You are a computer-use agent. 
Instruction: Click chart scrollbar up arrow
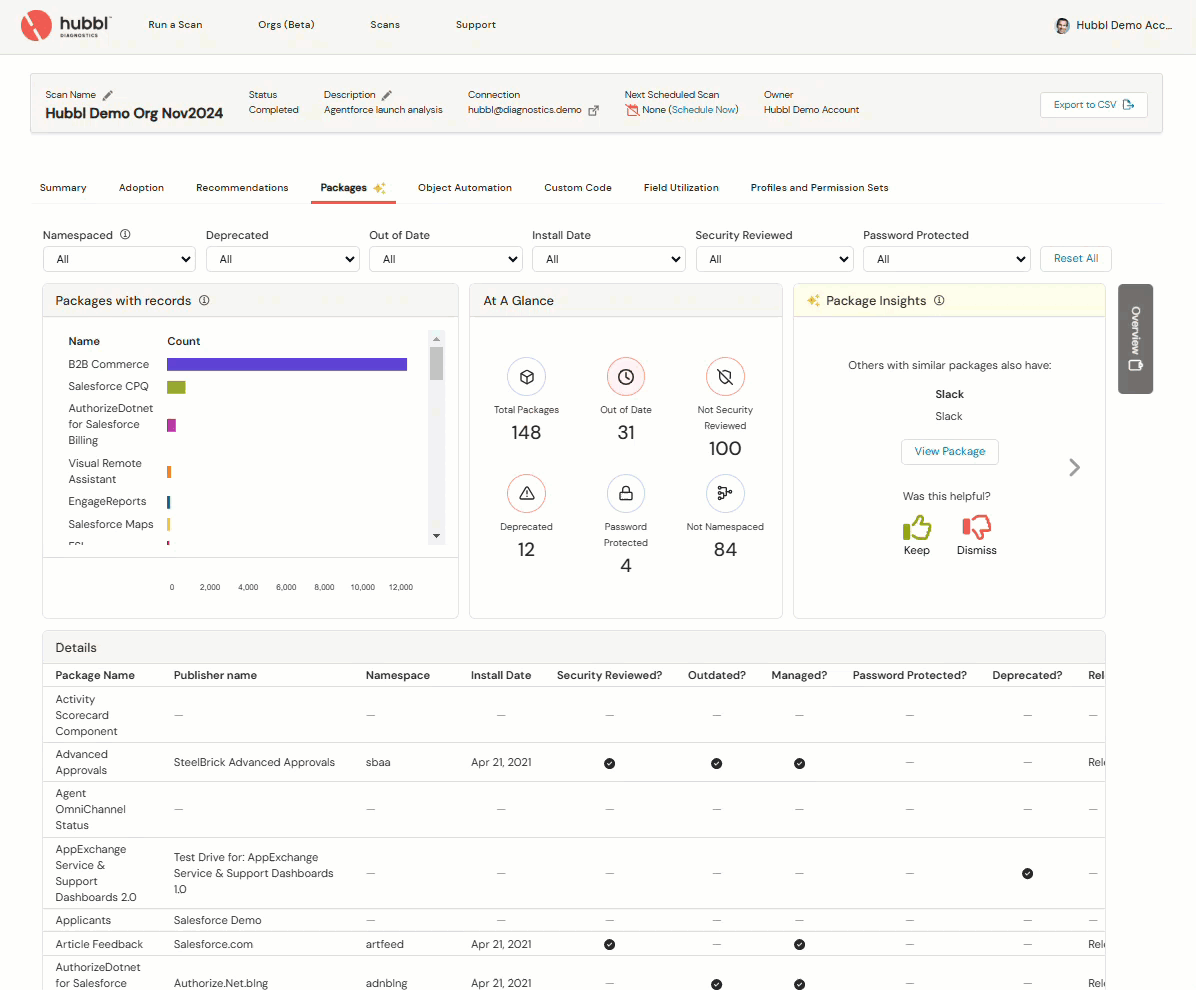coord(436,339)
